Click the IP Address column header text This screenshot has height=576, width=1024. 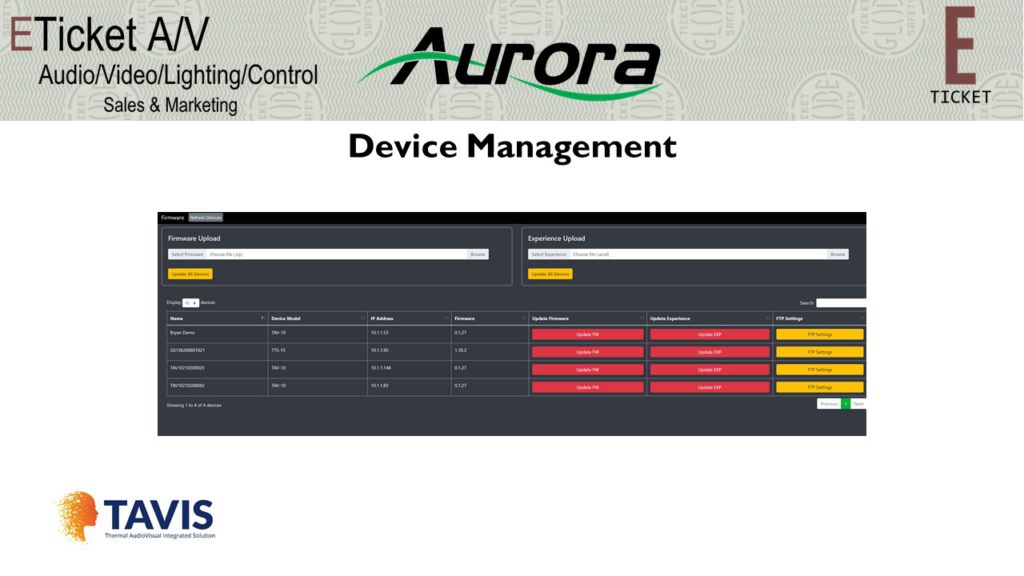[382, 319]
